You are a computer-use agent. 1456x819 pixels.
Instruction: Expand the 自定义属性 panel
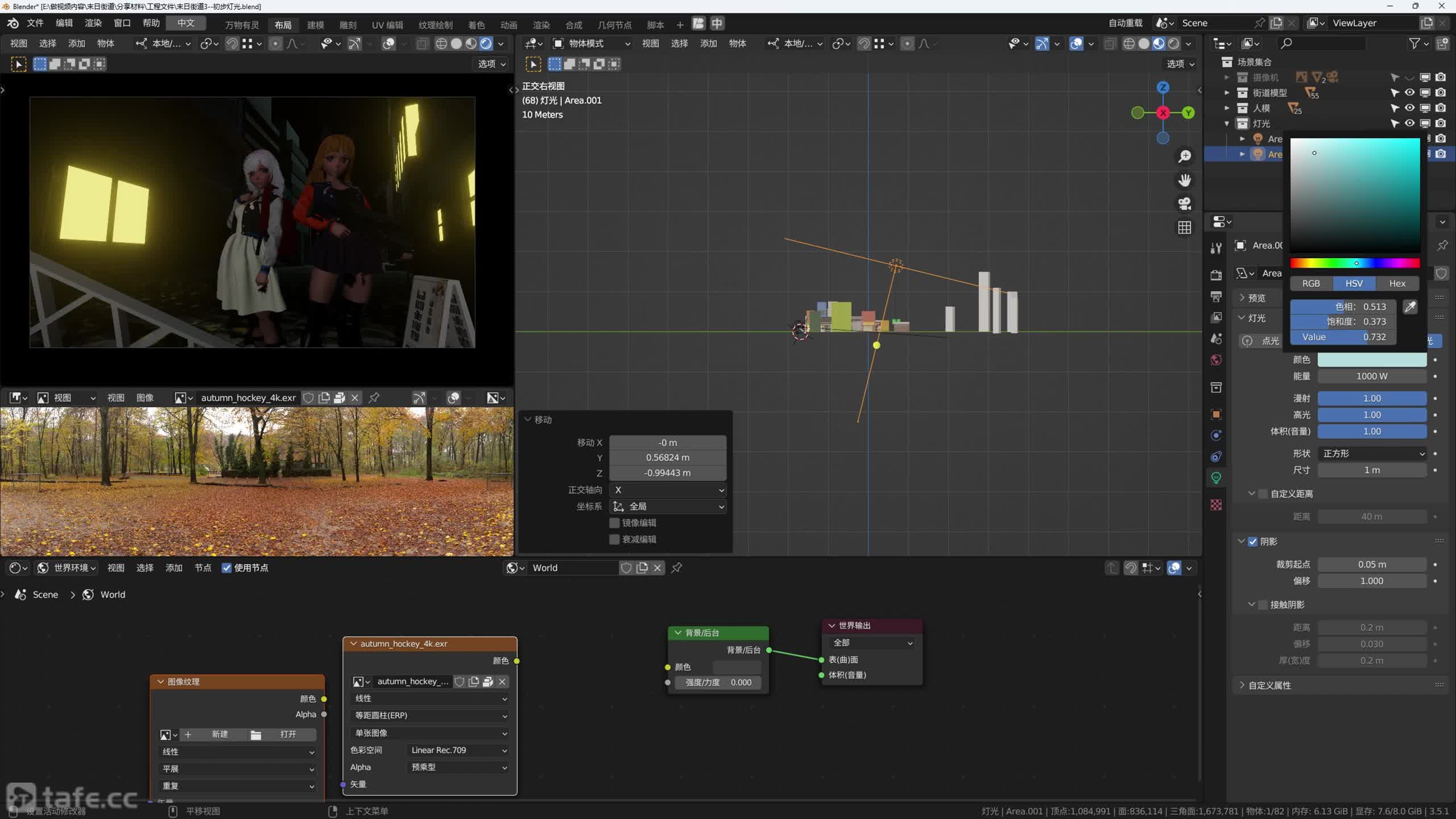coord(1269,685)
